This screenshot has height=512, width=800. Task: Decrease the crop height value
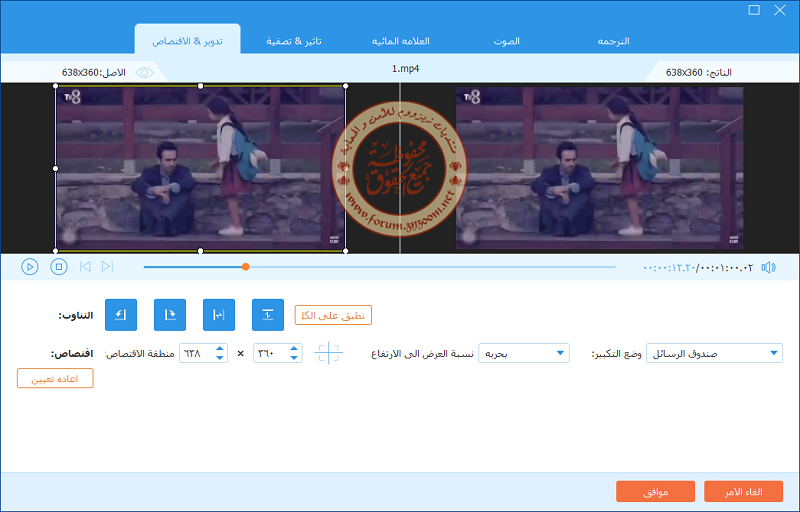[294, 357]
